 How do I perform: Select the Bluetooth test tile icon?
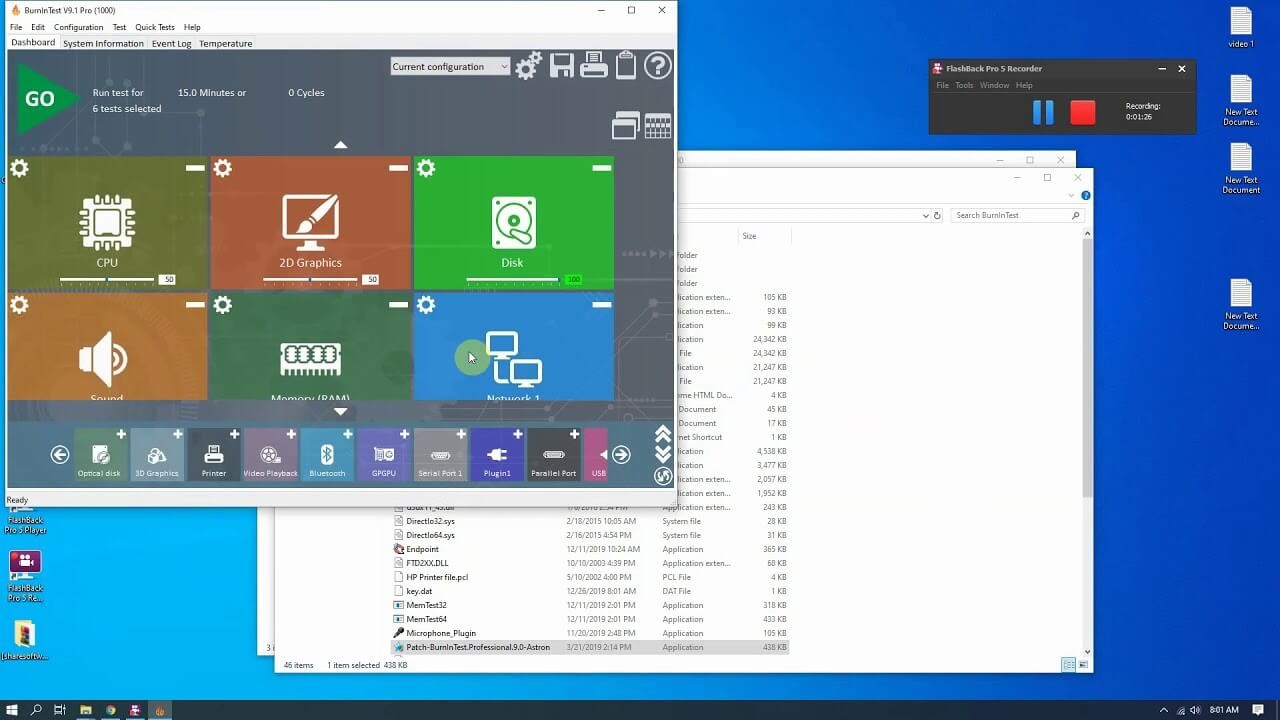tap(327, 455)
